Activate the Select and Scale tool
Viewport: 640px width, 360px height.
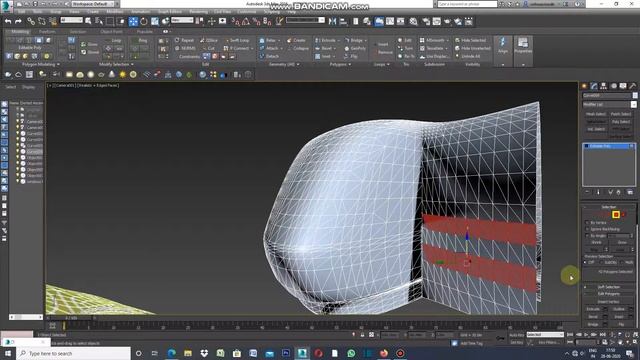pos(155,21)
